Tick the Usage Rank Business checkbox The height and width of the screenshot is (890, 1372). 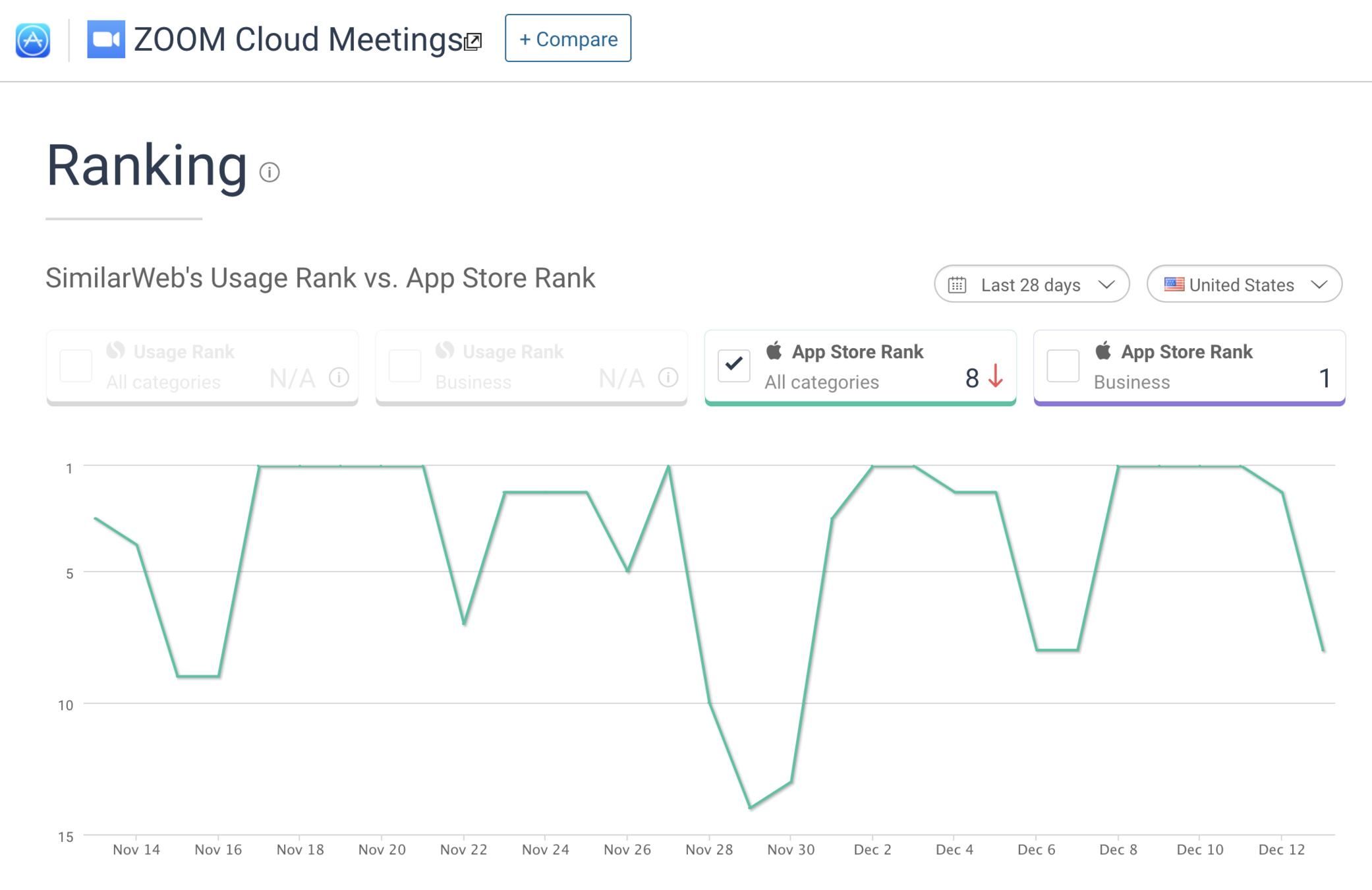point(405,365)
